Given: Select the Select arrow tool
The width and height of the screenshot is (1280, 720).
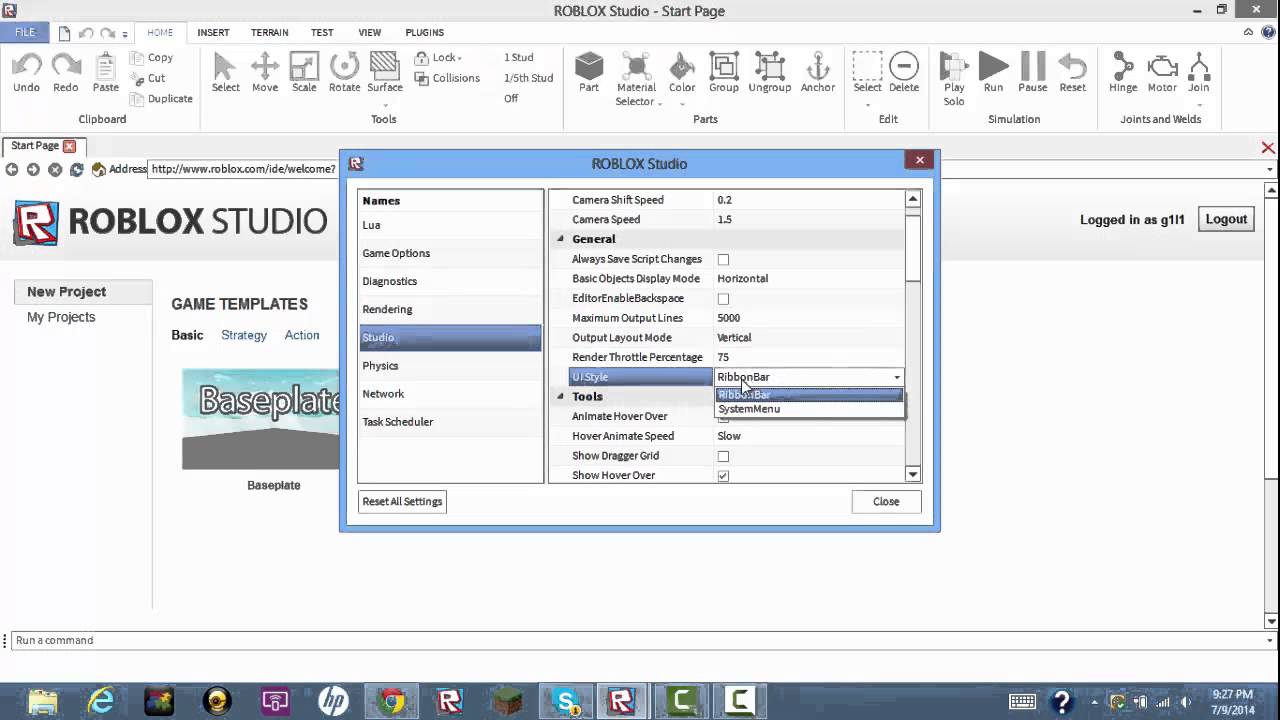Looking at the screenshot, I should (225, 67).
